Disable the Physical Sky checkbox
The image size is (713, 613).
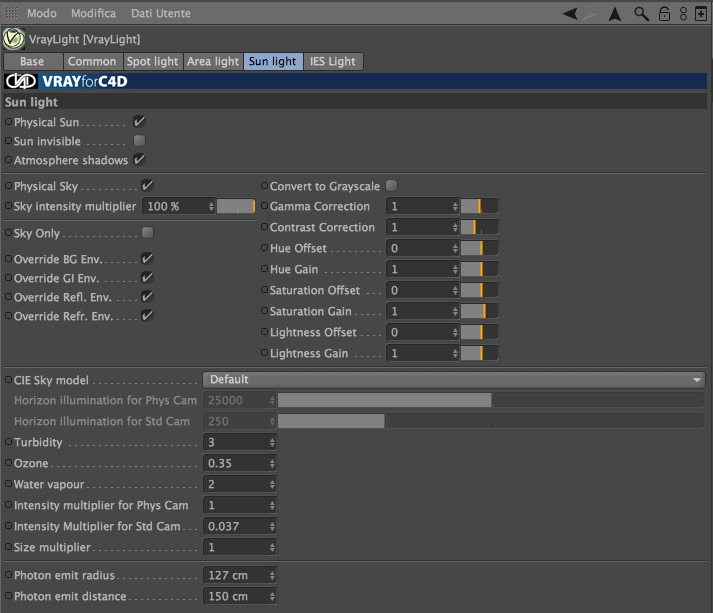tap(147, 186)
